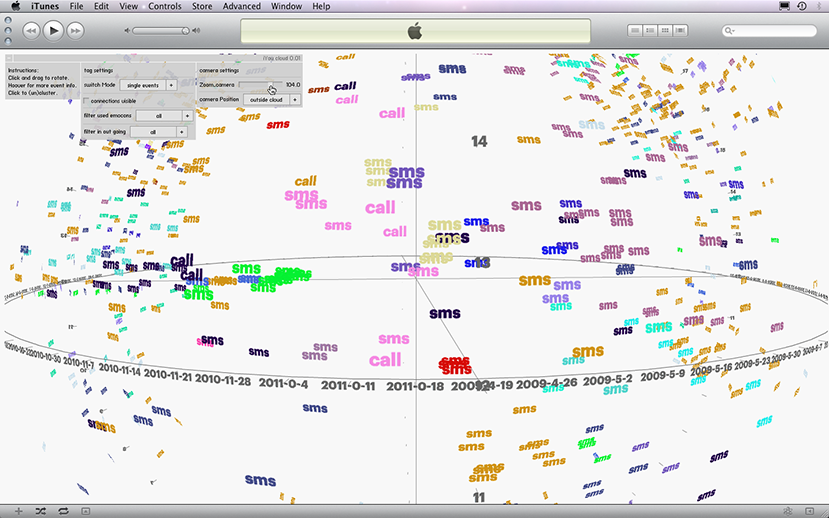This screenshot has height=518, width=829.
Task: Click the repeat icon at the bottom
Action: pos(63,511)
